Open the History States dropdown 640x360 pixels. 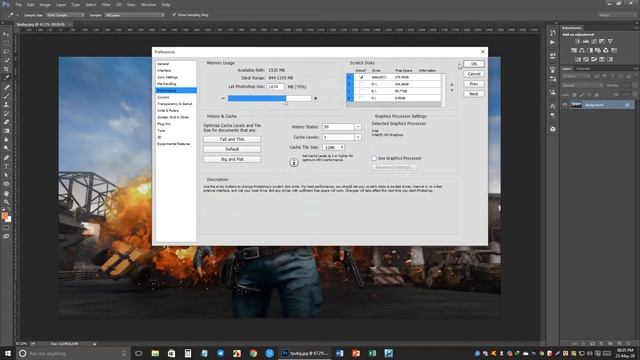coord(358,127)
